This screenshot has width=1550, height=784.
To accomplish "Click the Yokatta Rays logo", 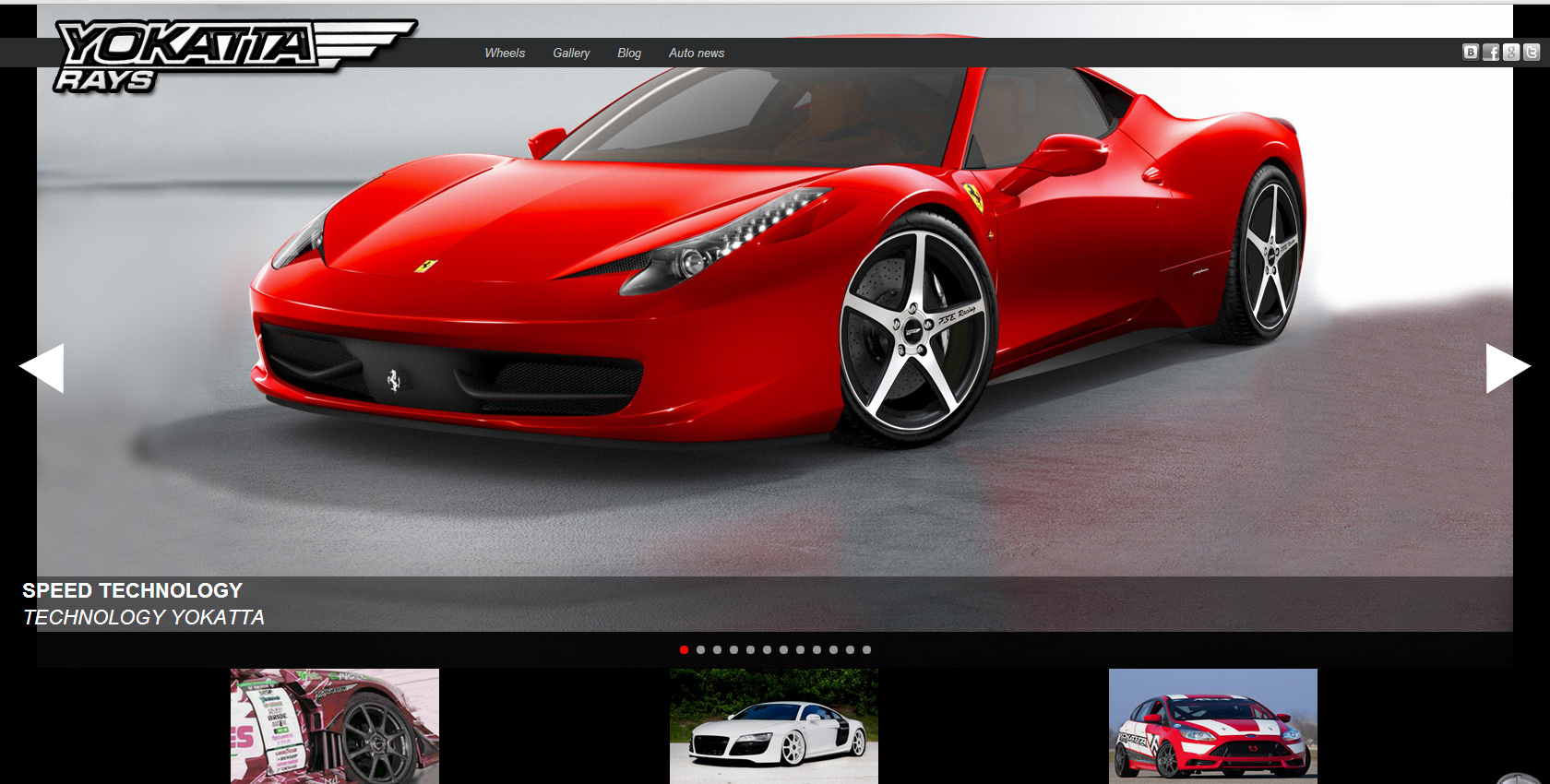I will (234, 56).
